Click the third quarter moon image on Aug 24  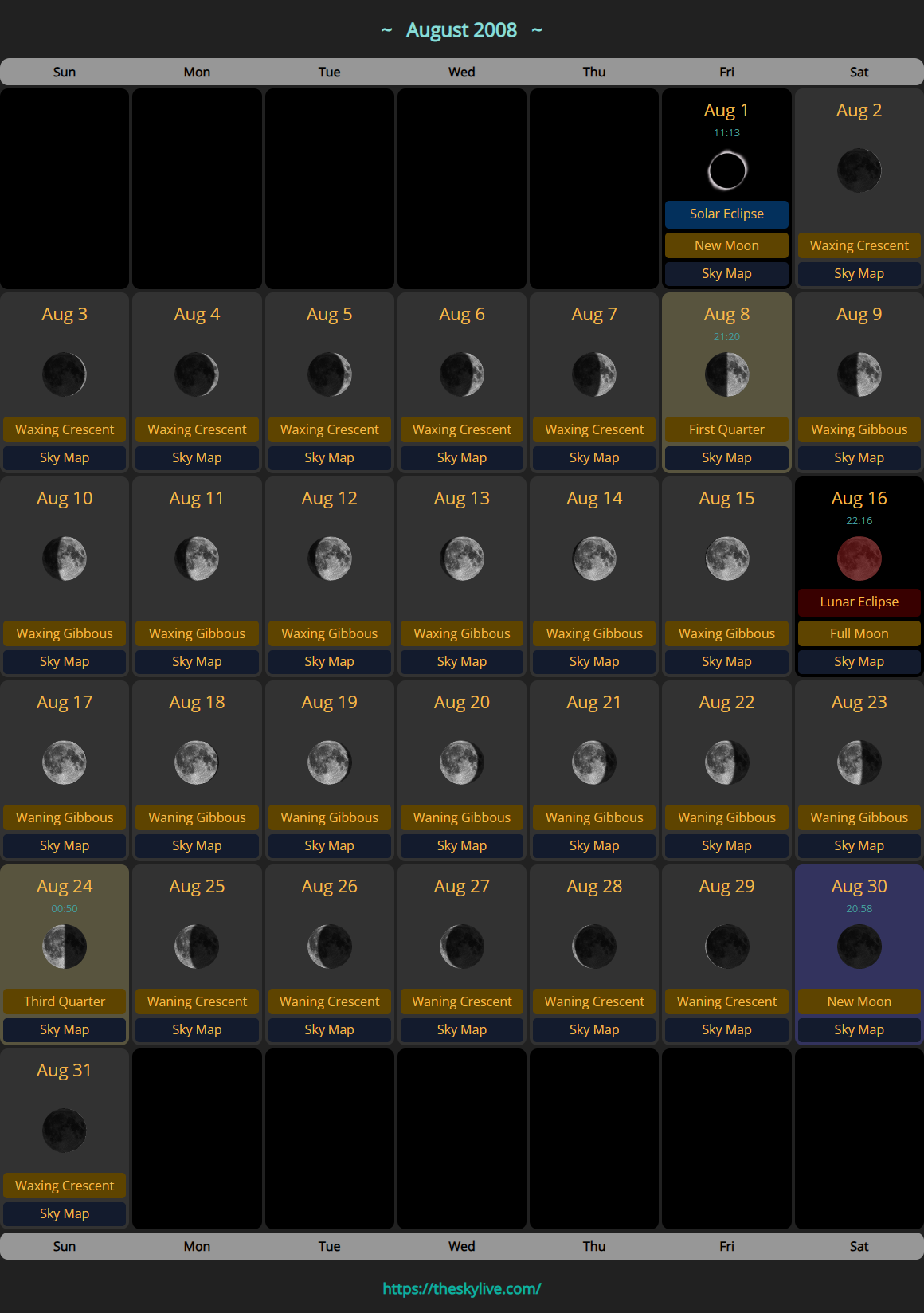[65, 947]
